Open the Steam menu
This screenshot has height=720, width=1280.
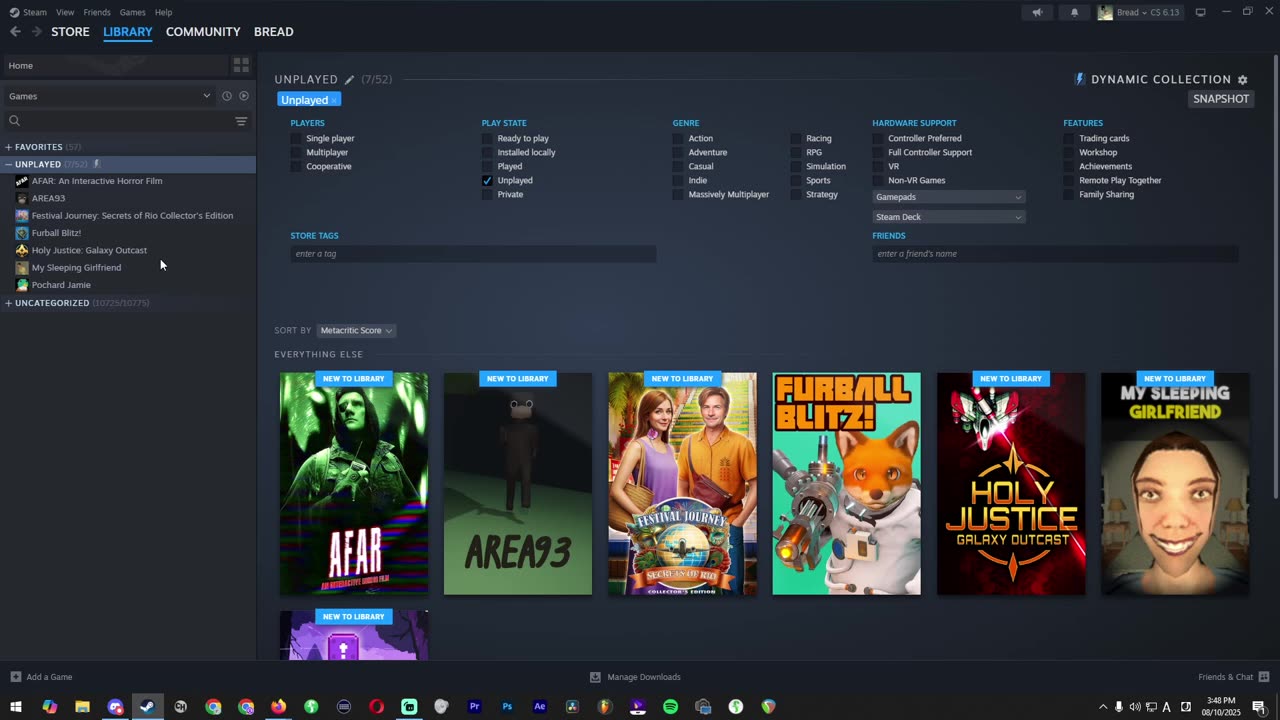point(35,12)
